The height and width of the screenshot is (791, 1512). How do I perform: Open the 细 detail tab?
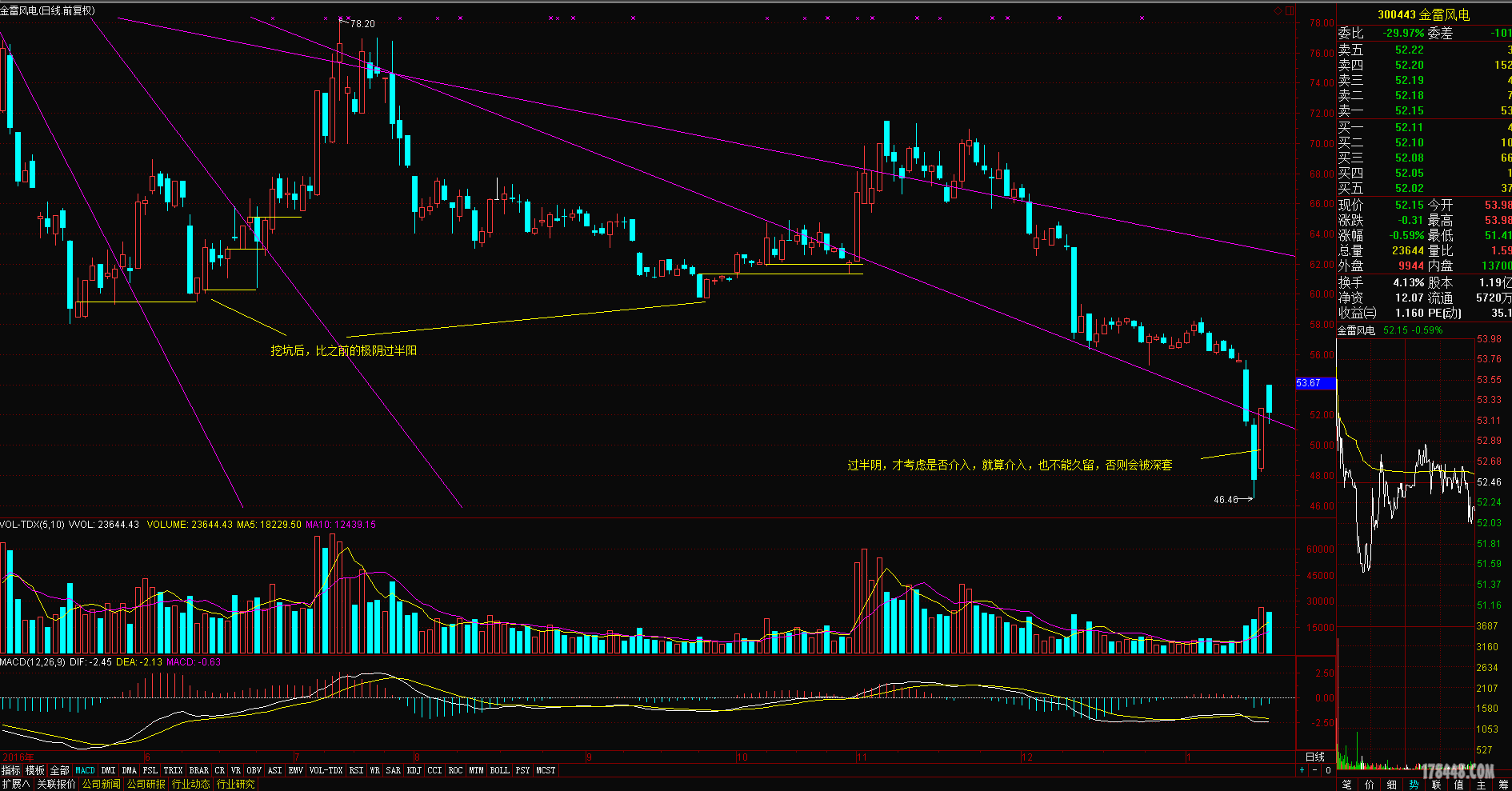tap(1392, 785)
